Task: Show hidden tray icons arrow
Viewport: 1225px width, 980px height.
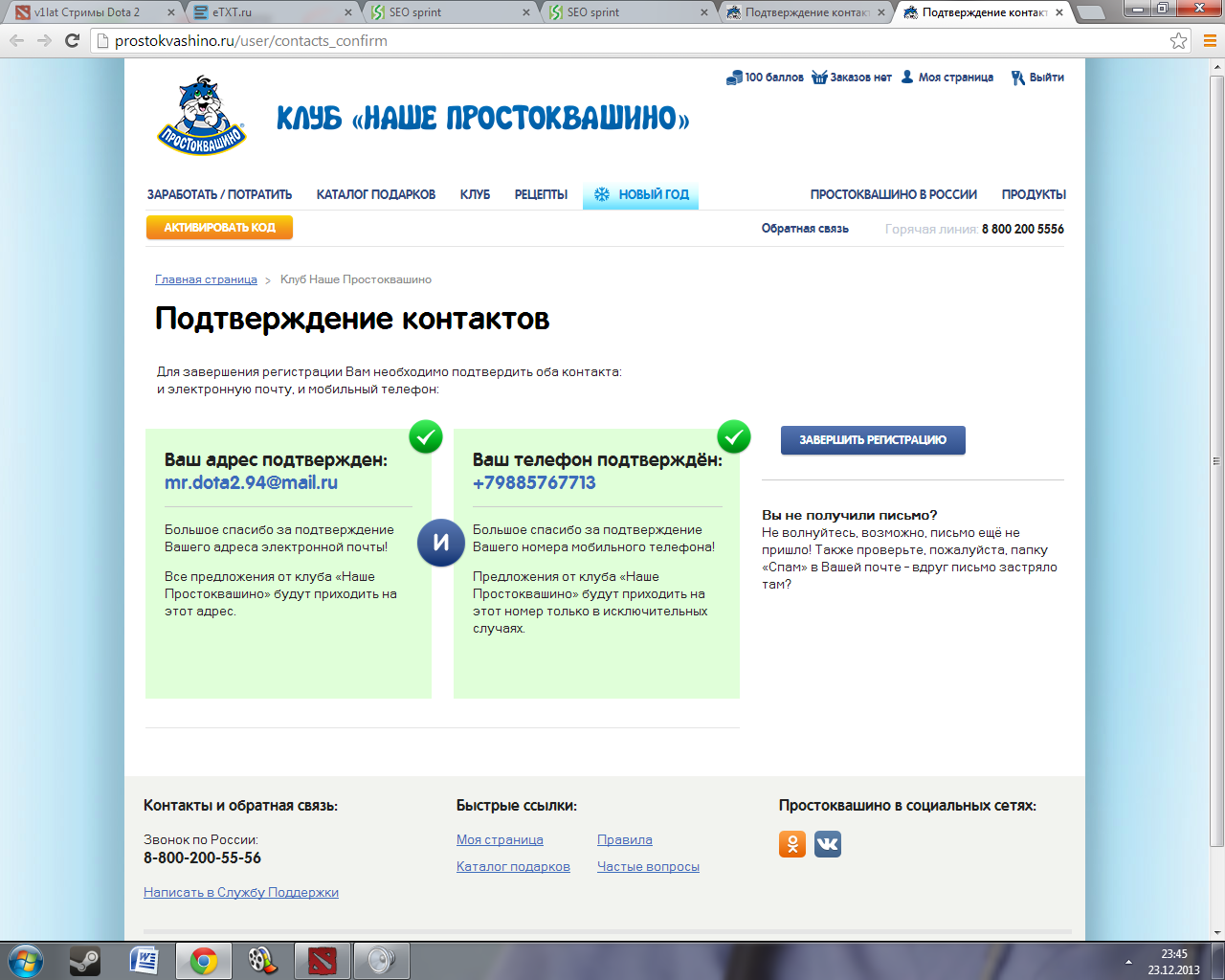Action: (1129, 962)
